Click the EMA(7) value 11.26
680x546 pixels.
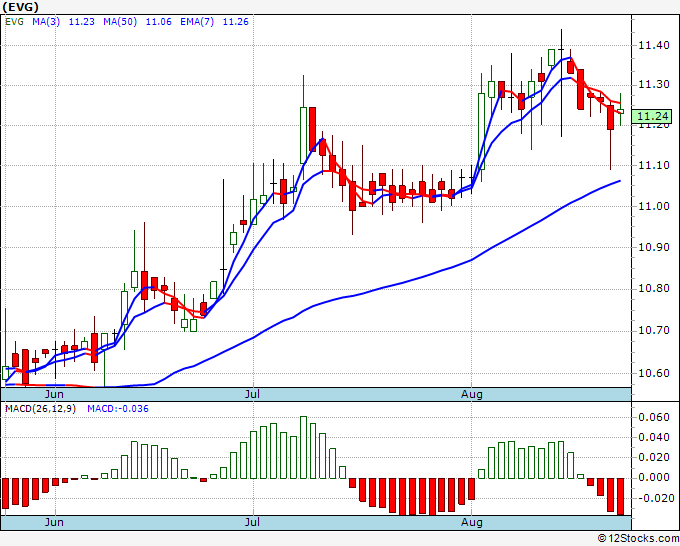(235, 22)
